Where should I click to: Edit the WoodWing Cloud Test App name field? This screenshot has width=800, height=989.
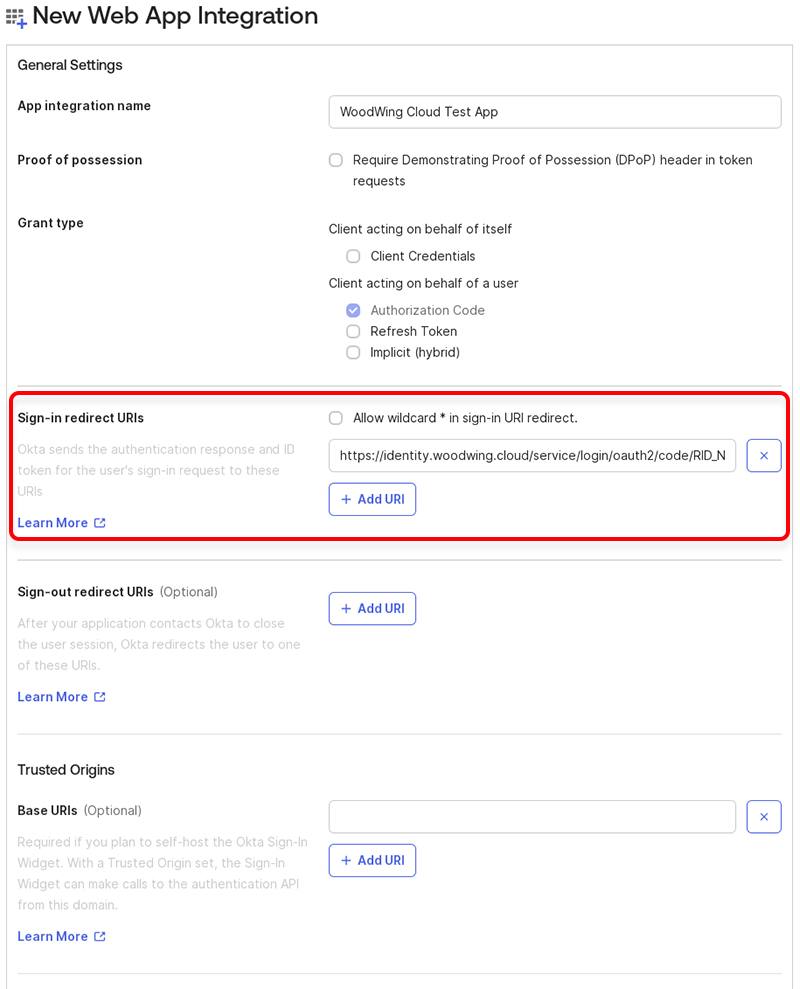tap(554, 111)
